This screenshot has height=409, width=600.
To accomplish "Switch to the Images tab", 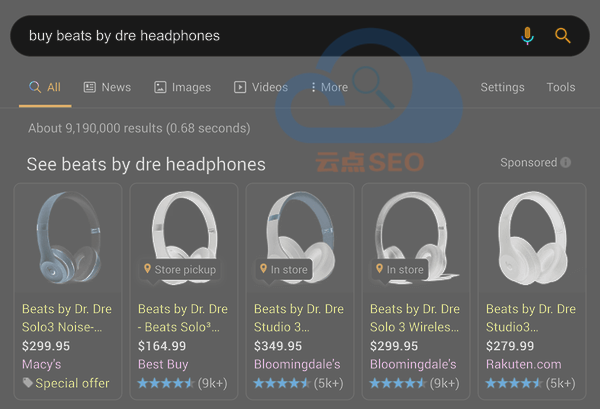I will [x=183, y=87].
